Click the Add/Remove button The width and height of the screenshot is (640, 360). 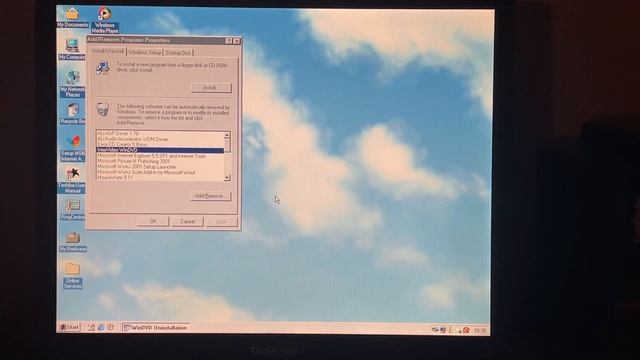[210, 196]
